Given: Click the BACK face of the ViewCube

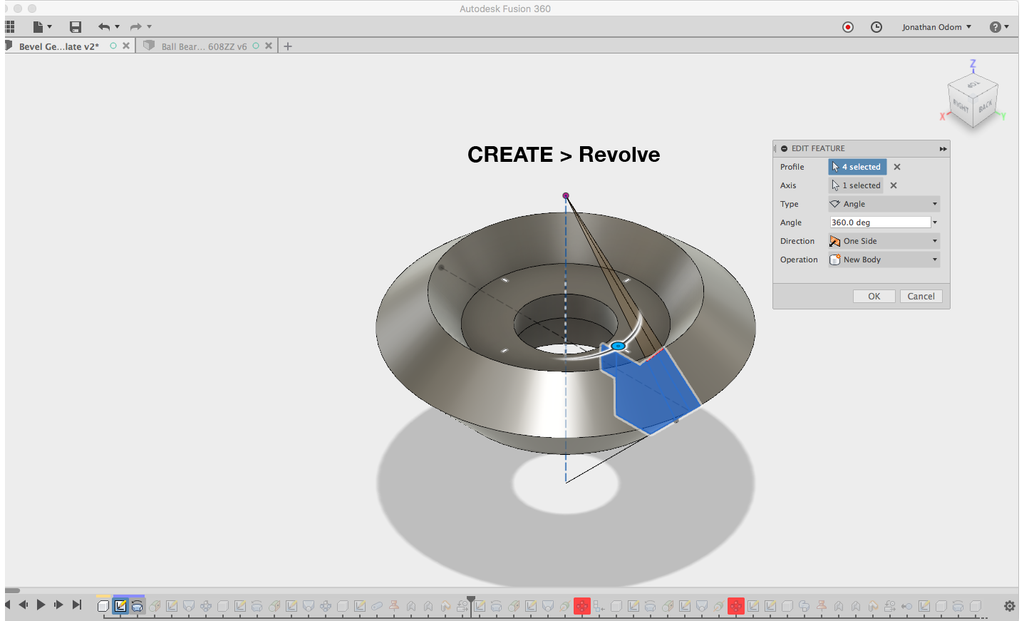Looking at the screenshot, I should tap(985, 105).
